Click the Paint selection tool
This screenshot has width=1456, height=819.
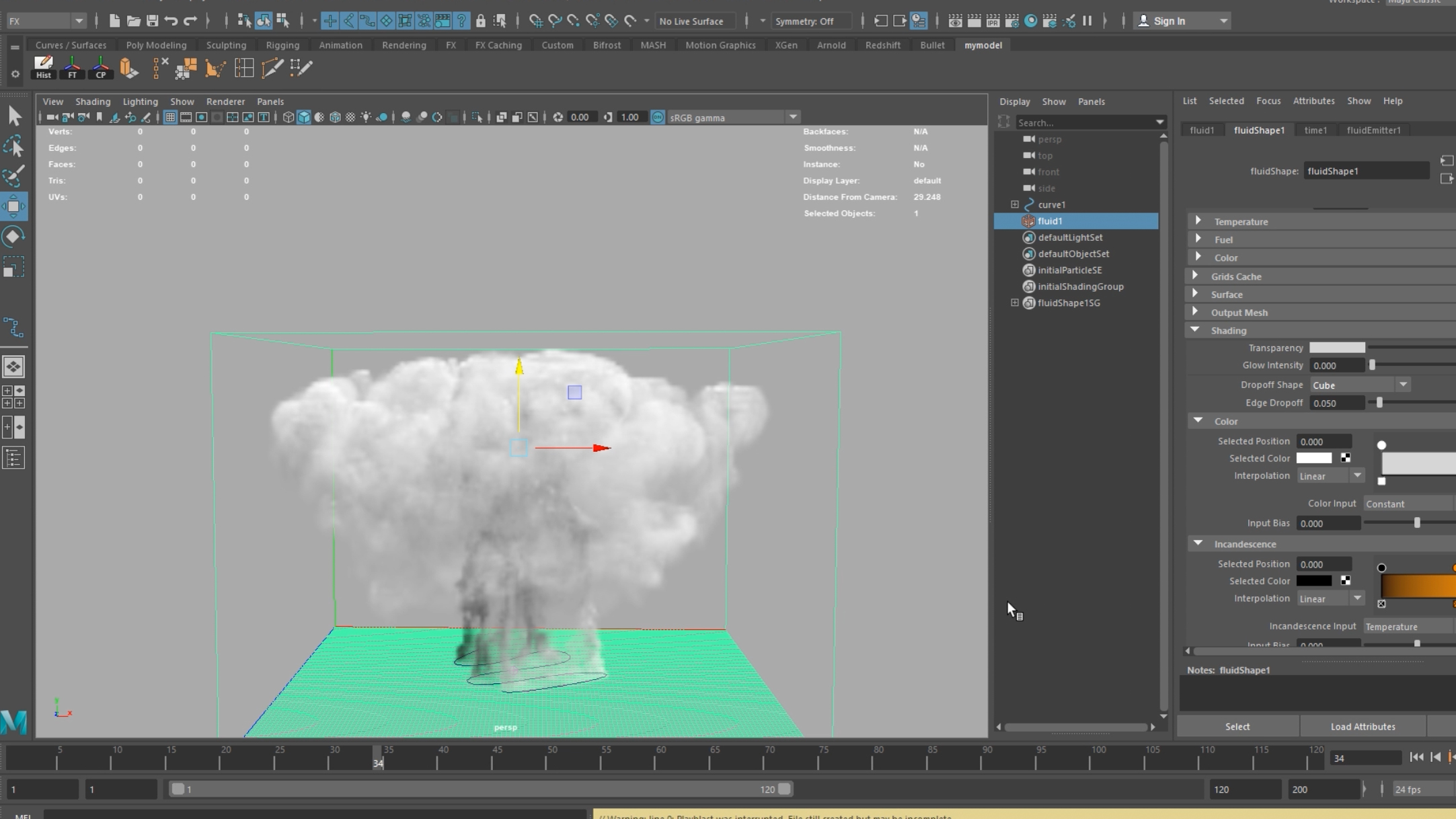(13, 176)
